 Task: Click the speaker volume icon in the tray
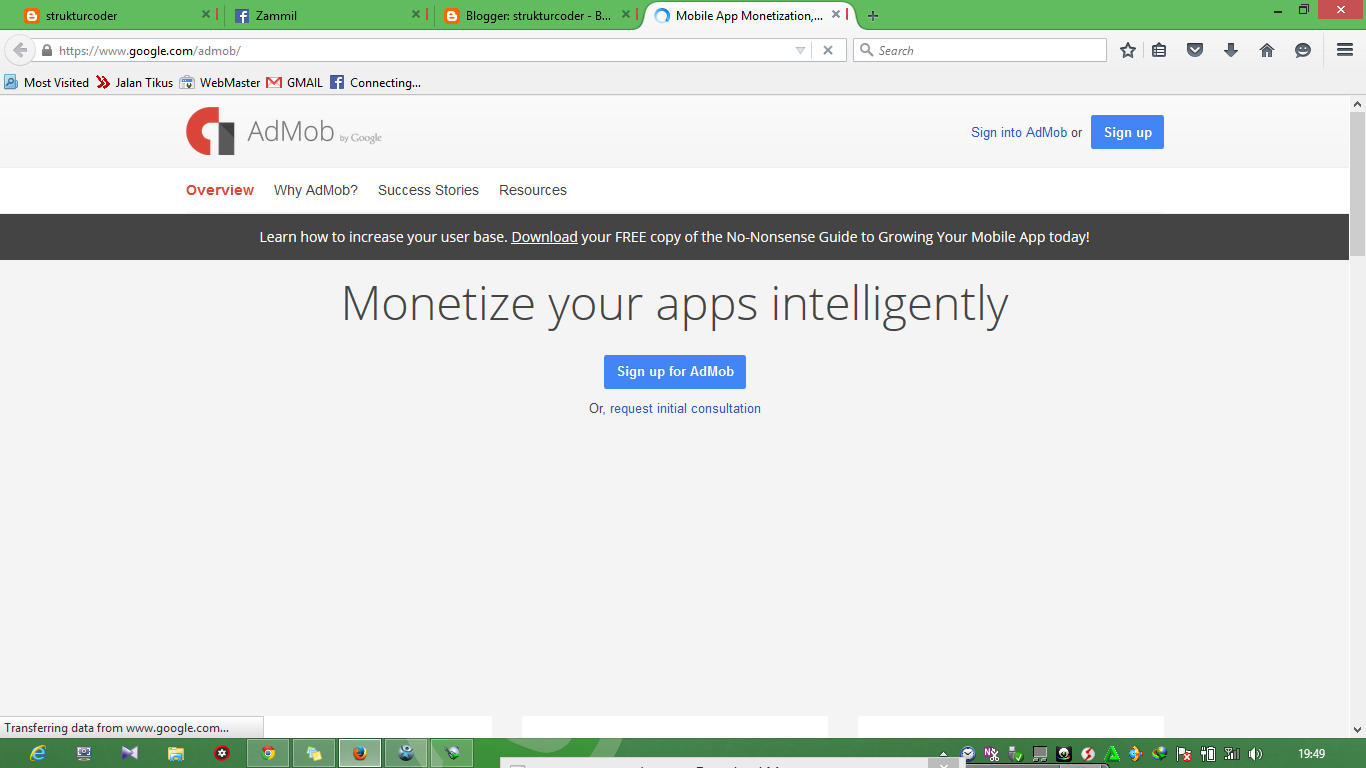coord(1257,753)
